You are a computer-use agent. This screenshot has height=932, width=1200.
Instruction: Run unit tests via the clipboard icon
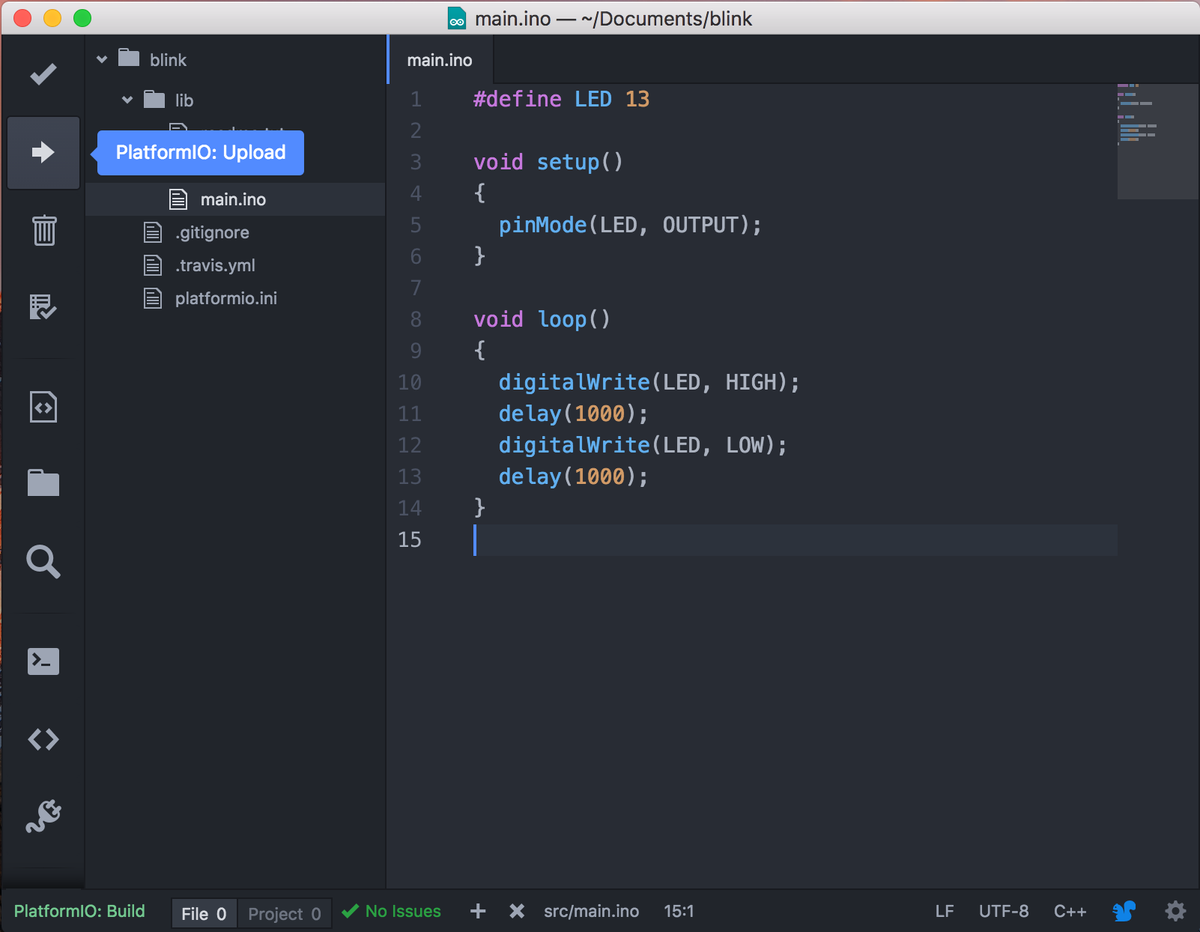click(43, 307)
